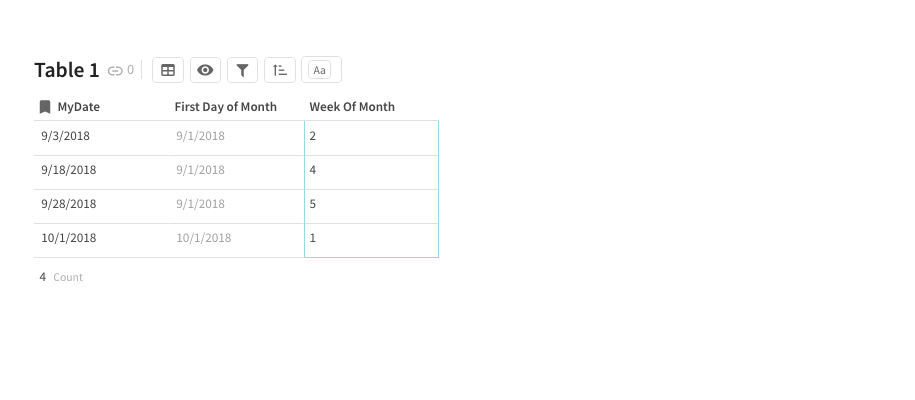Click the Week Of Month cell showing 5
Screen dimensions: 915x400
371,205
